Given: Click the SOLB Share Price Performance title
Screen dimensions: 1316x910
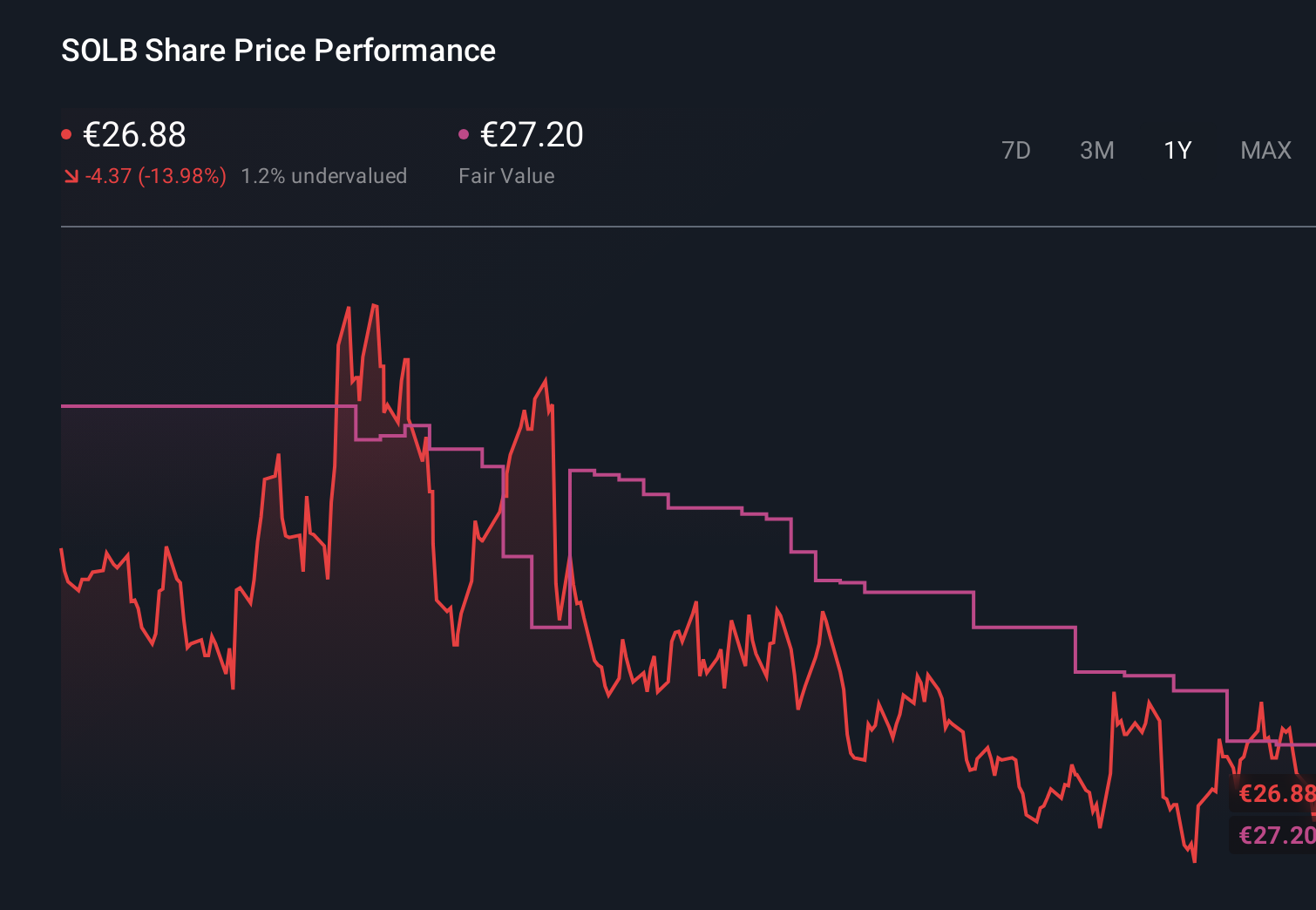Looking at the screenshot, I should tap(277, 51).
